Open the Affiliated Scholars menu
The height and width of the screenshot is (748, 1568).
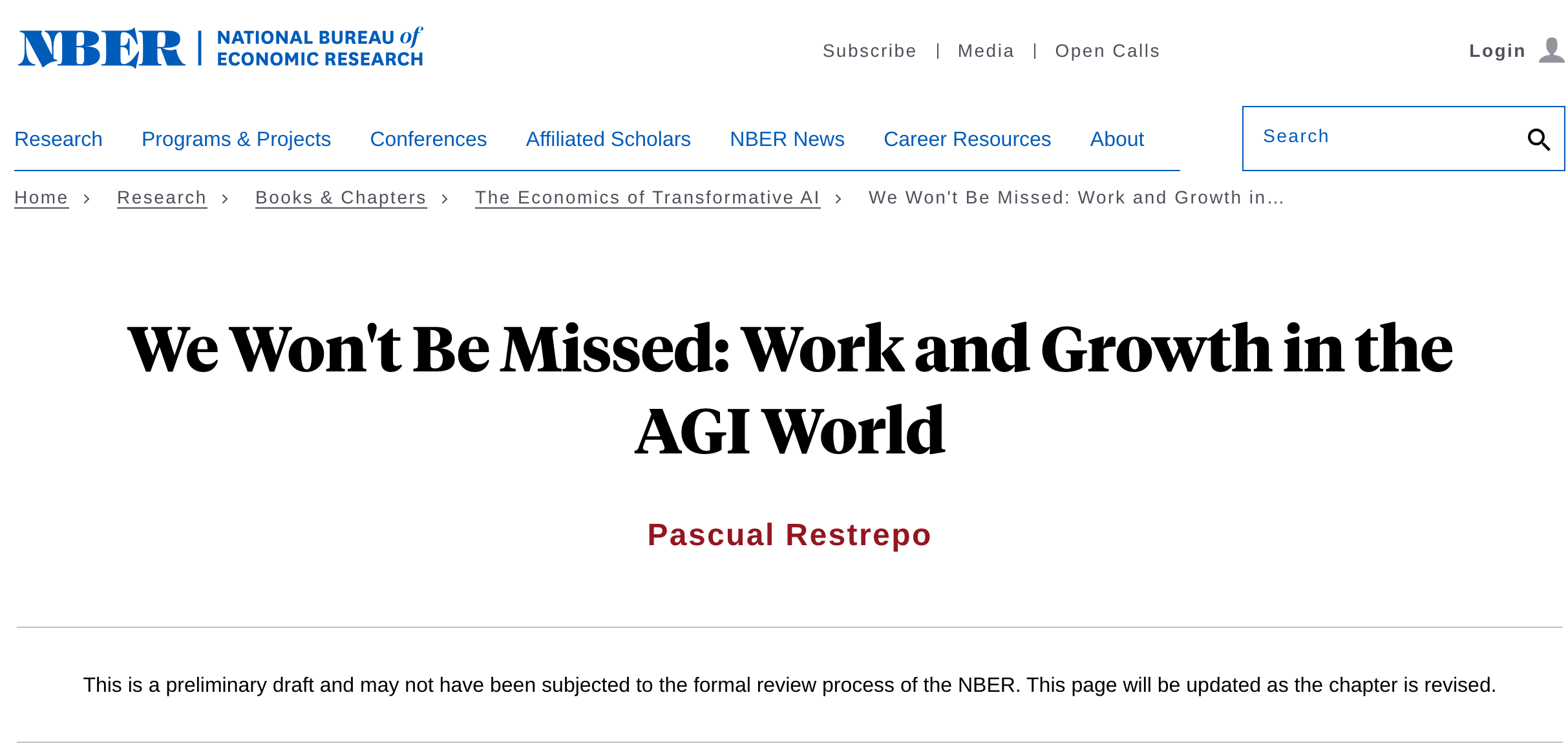(608, 140)
